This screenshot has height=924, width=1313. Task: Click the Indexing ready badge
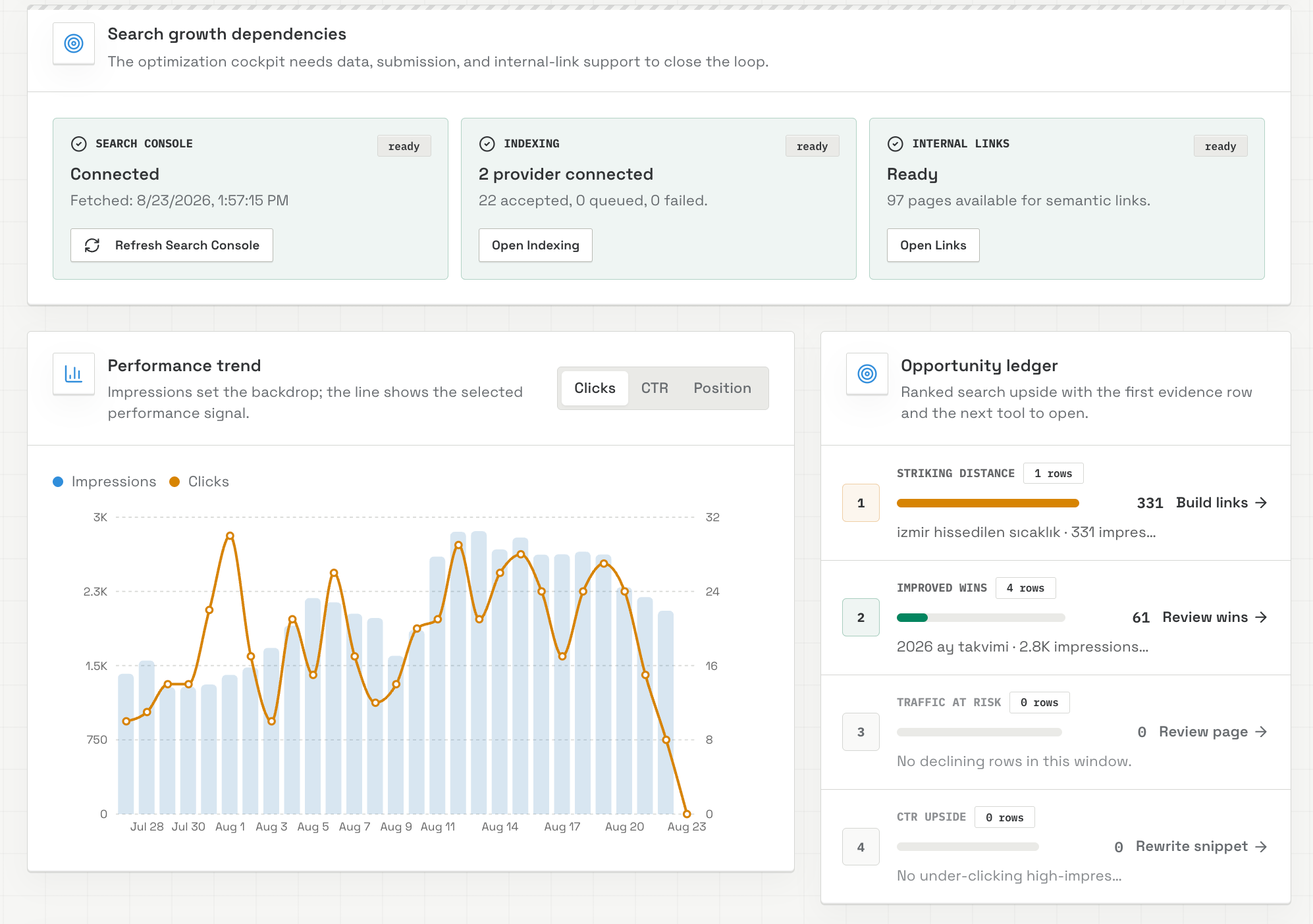(813, 146)
